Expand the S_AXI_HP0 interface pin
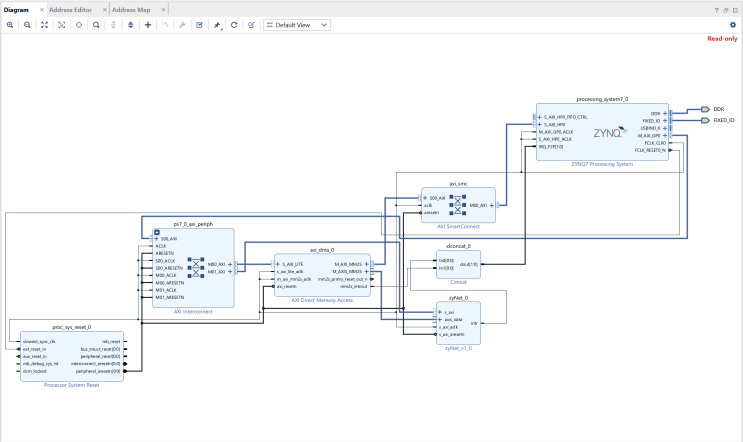 tap(539, 125)
